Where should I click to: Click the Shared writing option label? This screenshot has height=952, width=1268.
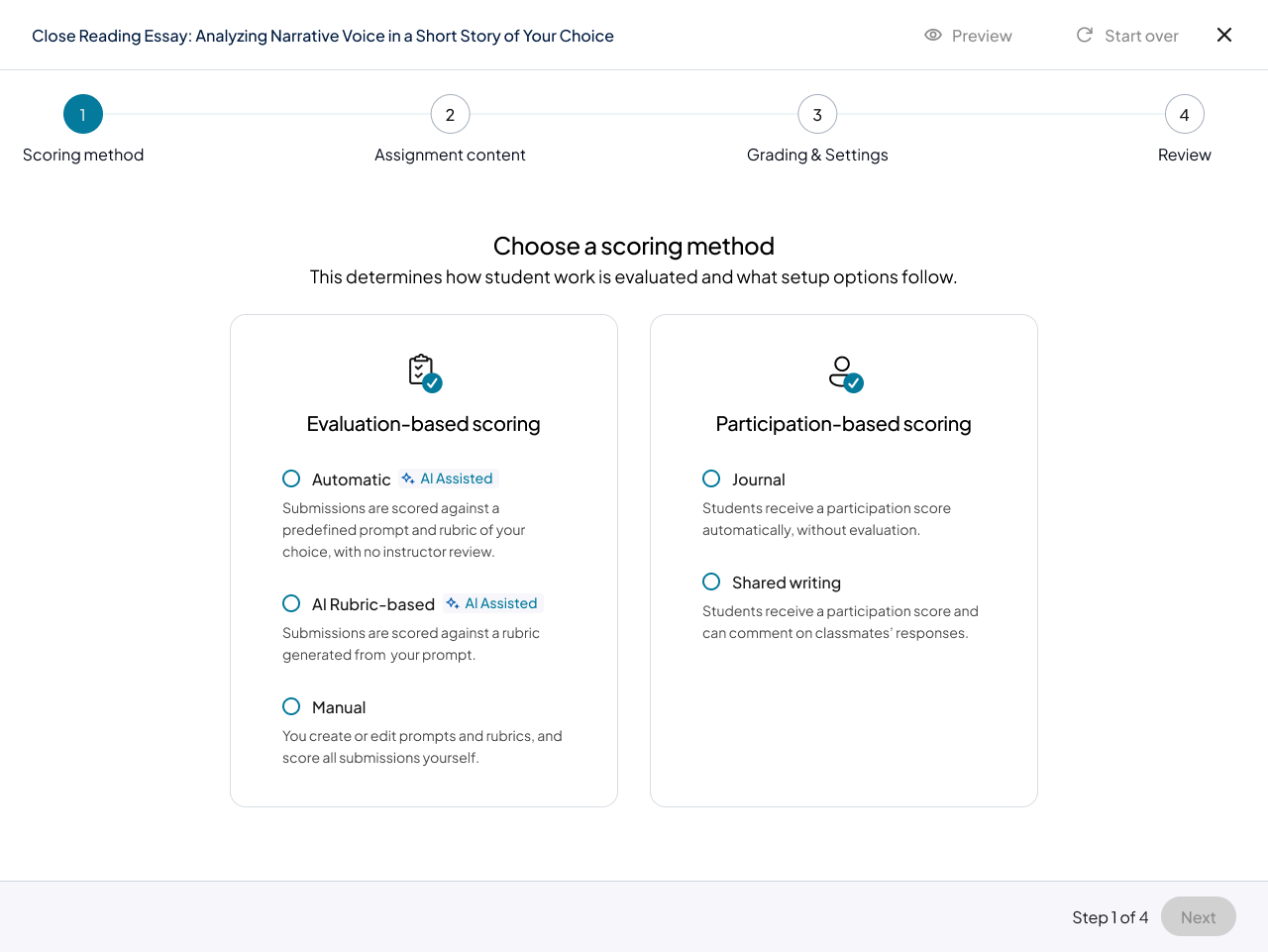click(787, 582)
